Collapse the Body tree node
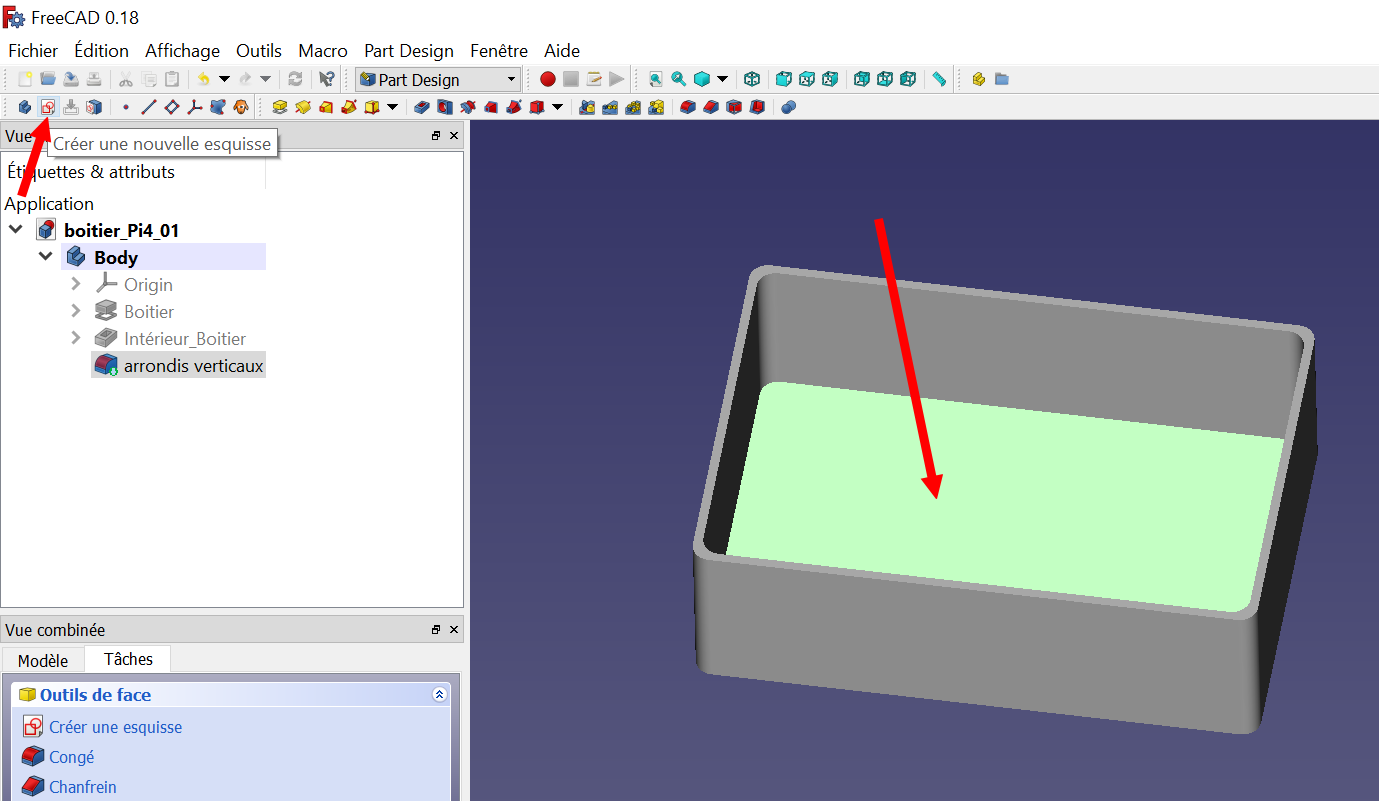Screen dimensions: 1379x801 pyautogui.click(x=46, y=257)
